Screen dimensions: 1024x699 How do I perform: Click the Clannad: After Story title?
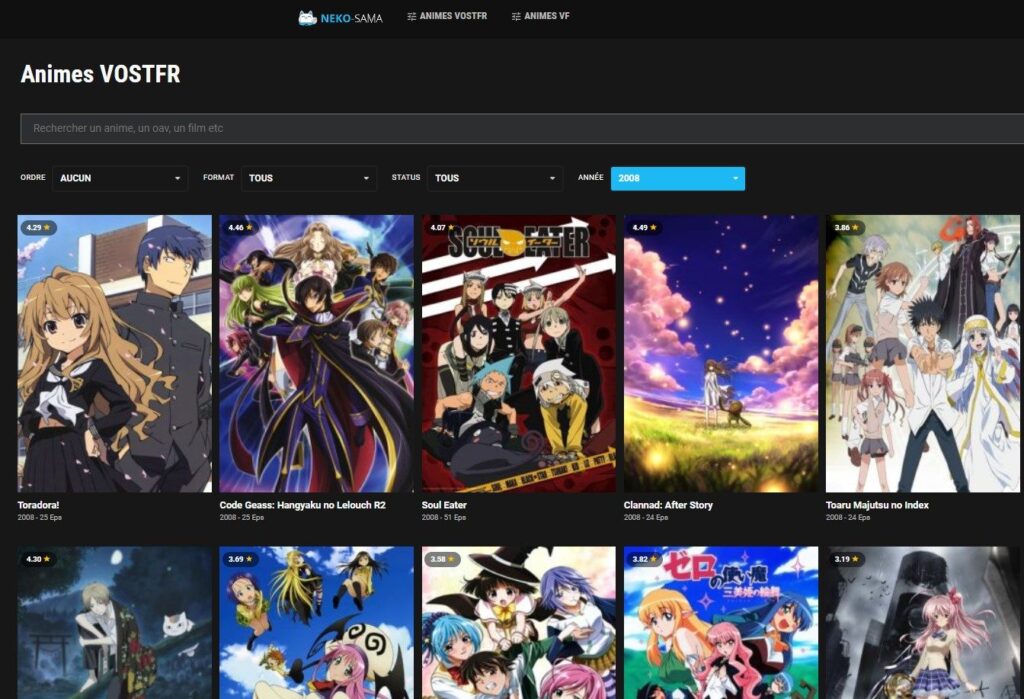click(x=668, y=505)
